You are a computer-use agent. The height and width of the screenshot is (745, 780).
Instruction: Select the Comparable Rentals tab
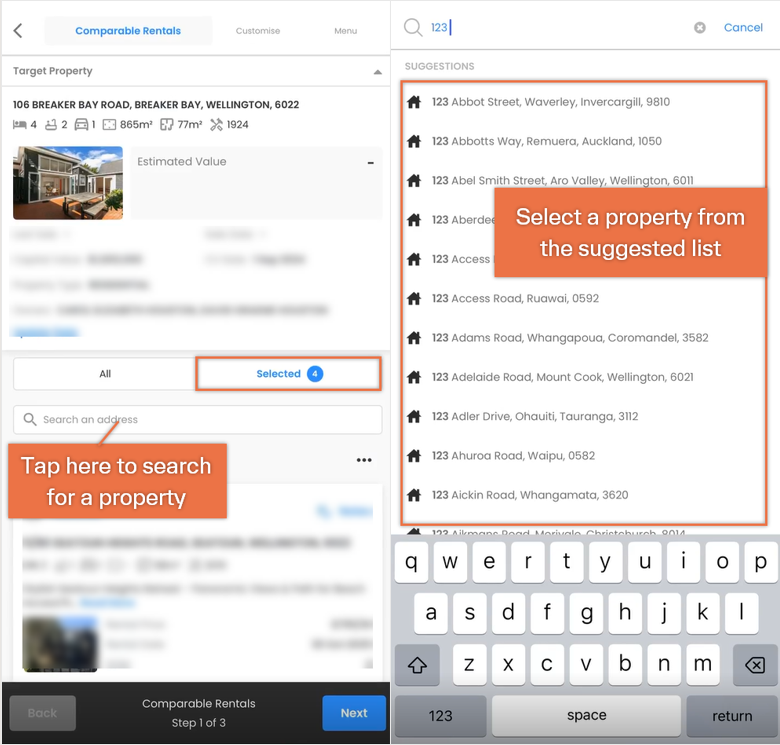(x=128, y=31)
